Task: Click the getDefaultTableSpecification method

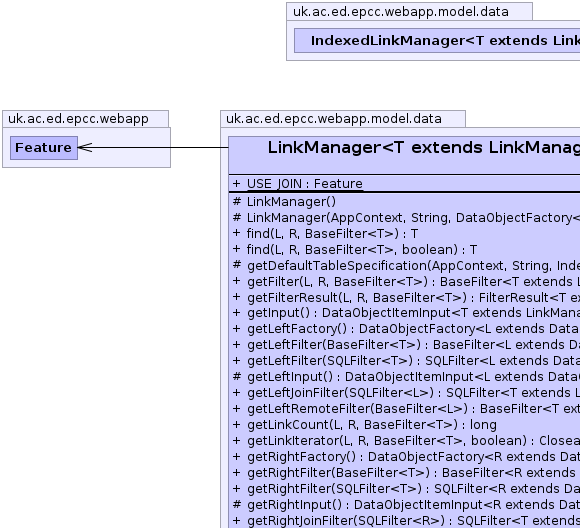Action: (406, 266)
